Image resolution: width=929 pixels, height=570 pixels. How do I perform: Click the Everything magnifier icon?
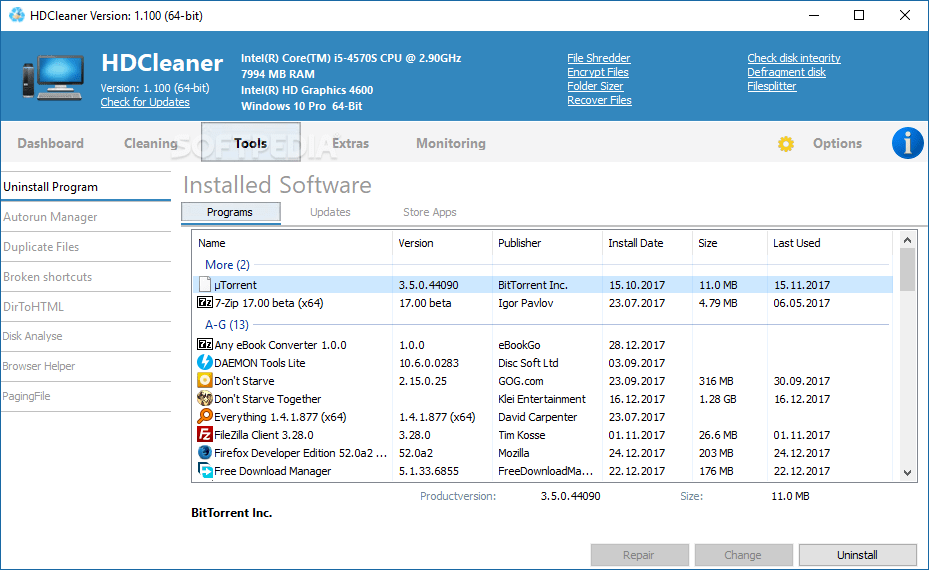pyautogui.click(x=205, y=417)
